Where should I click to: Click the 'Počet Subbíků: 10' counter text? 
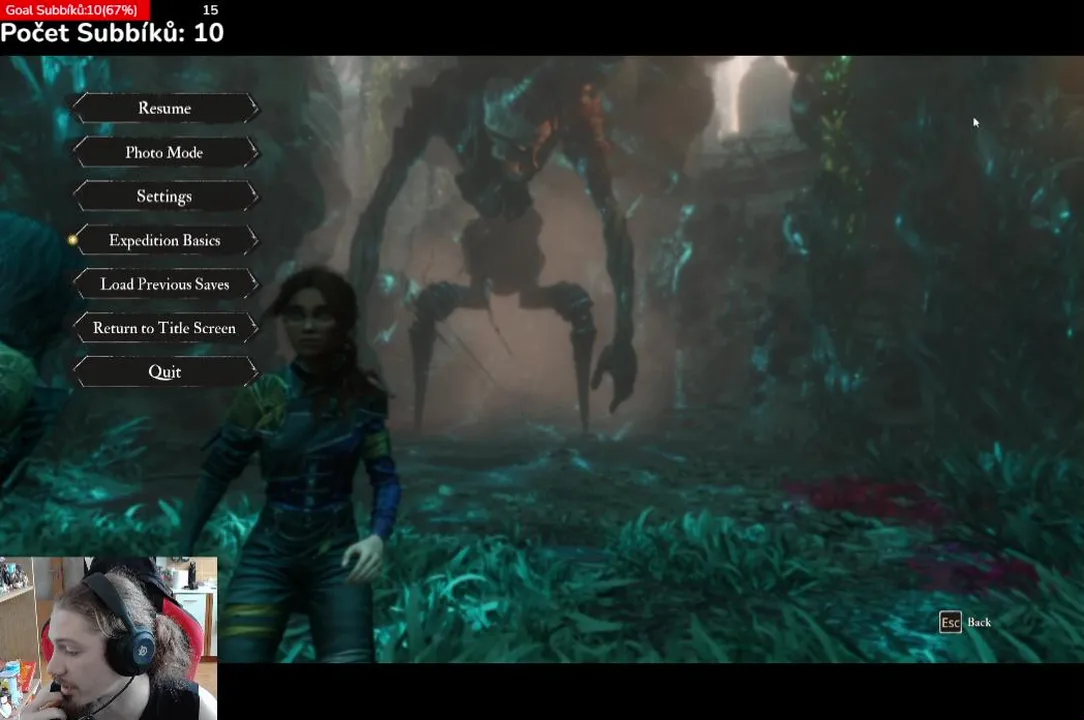click(x=112, y=33)
